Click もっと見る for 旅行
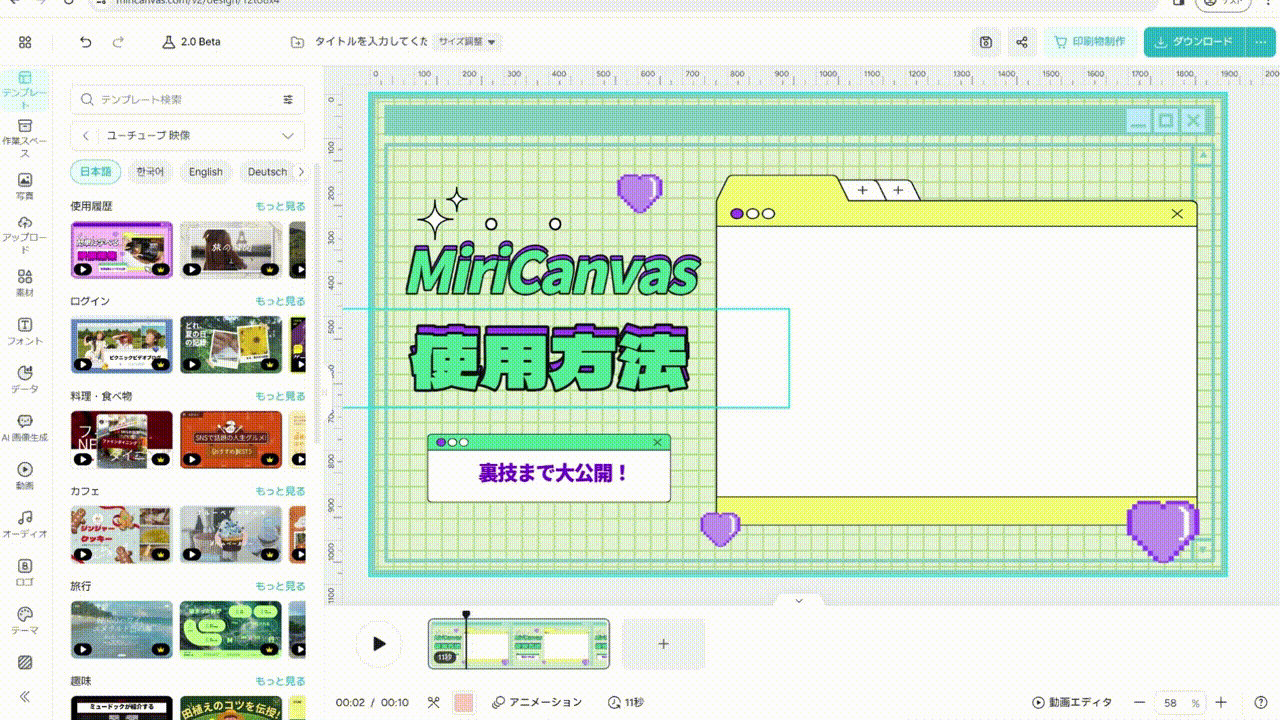Screen dimensions: 1280x720 [x=280, y=586]
